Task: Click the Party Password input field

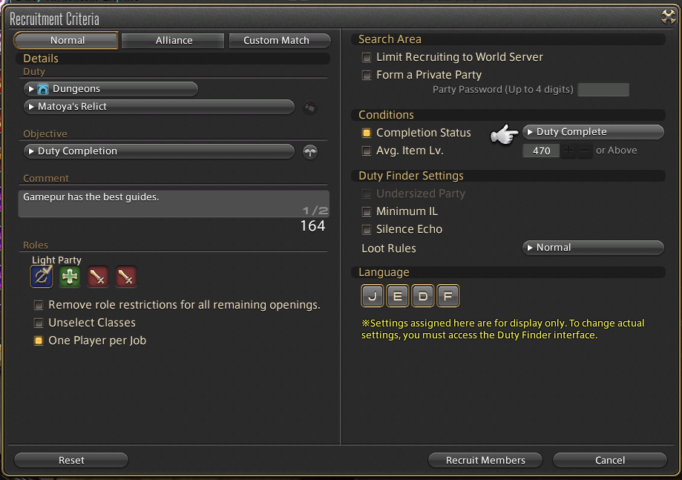Action: click(603, 90)
